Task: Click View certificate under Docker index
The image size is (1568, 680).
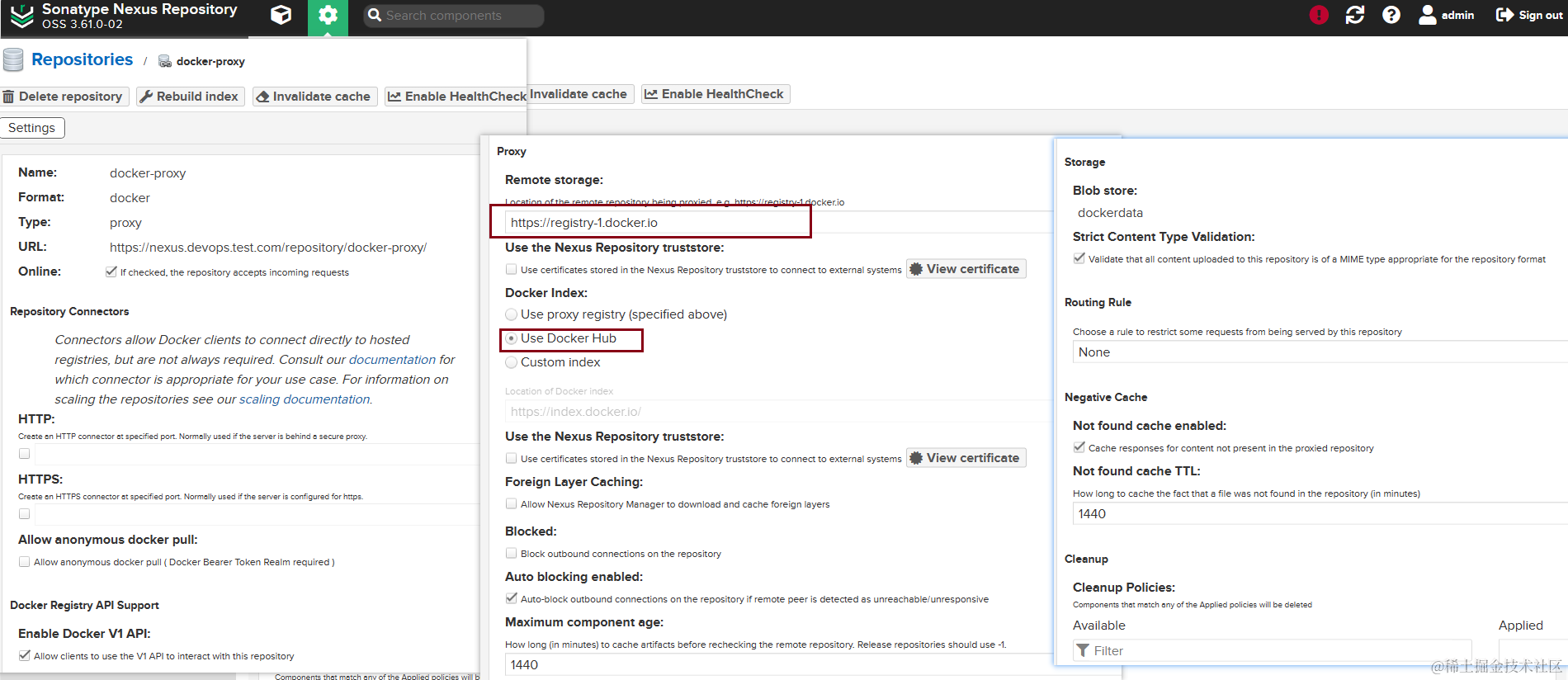Action: point(966,458)
